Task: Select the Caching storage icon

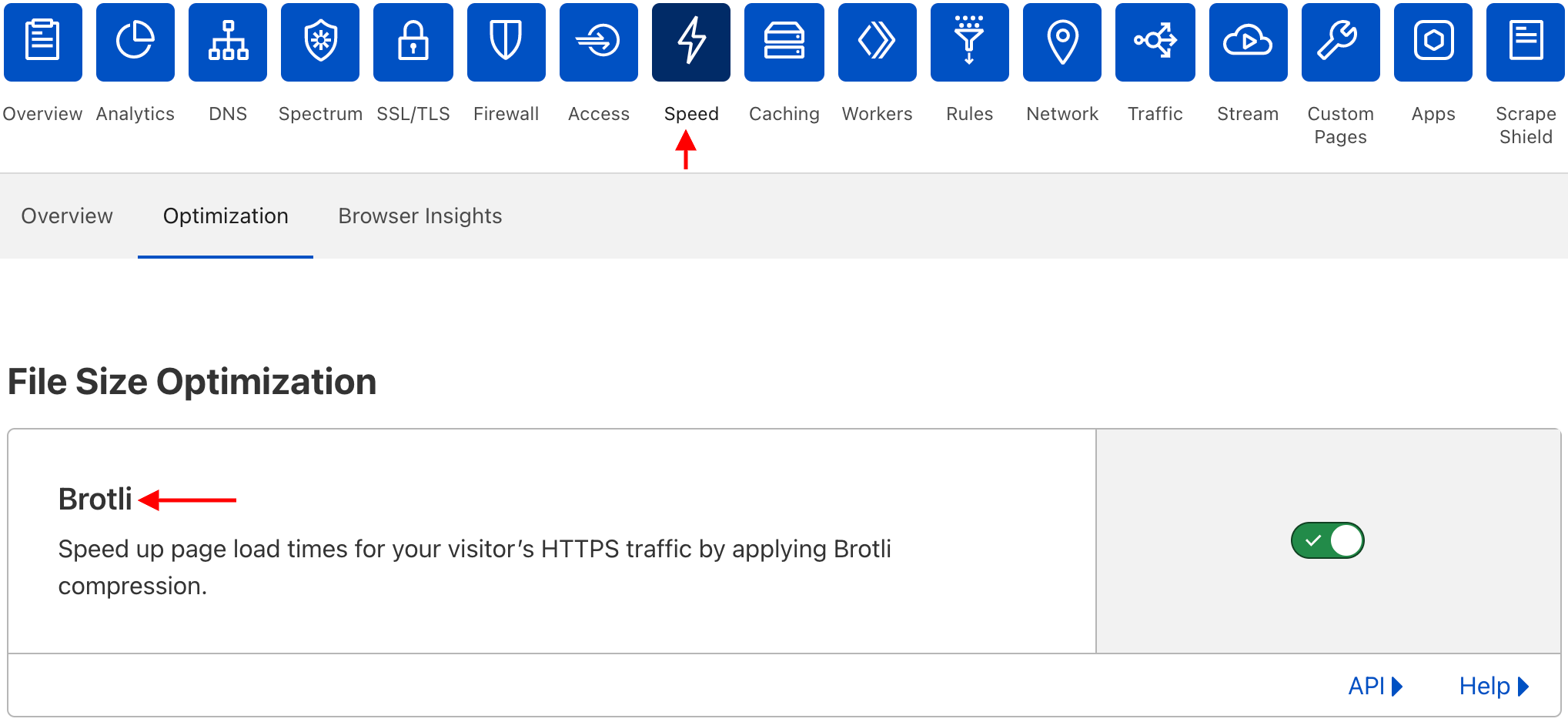Action: tap(784, 42)
